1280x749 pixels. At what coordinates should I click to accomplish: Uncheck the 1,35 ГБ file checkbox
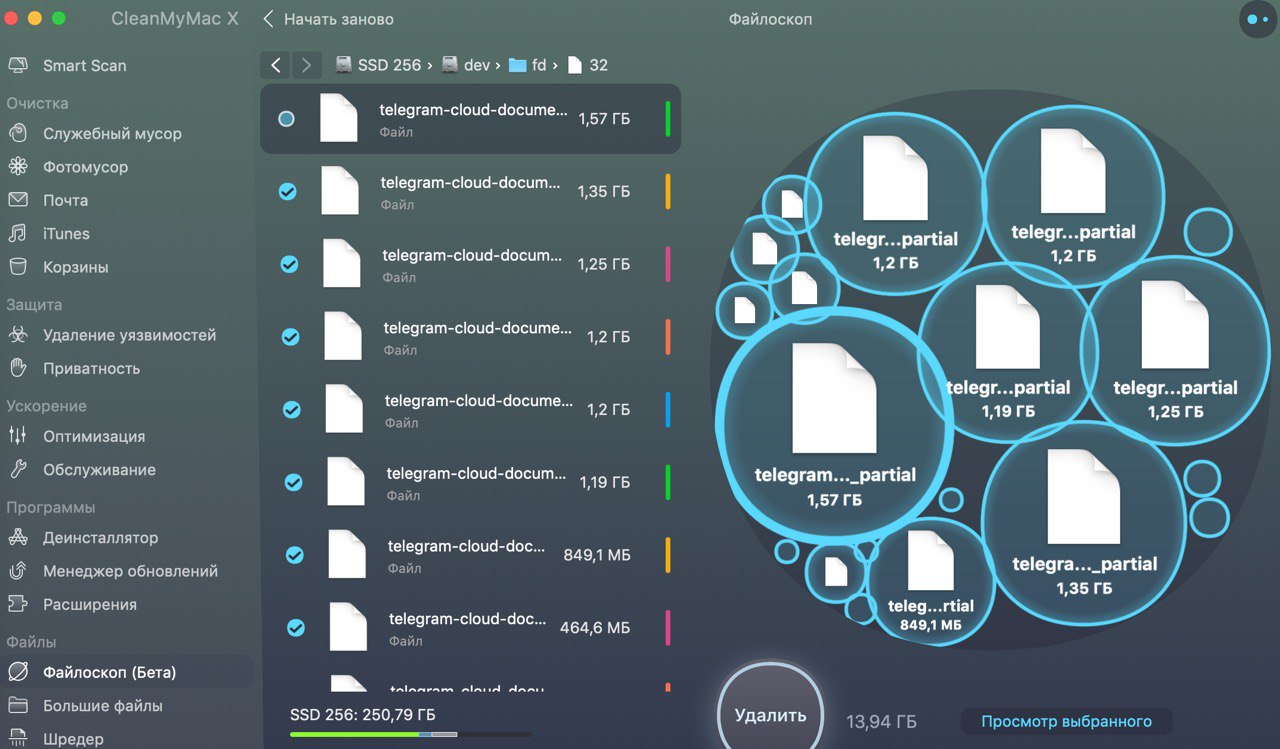pos(288,191)
